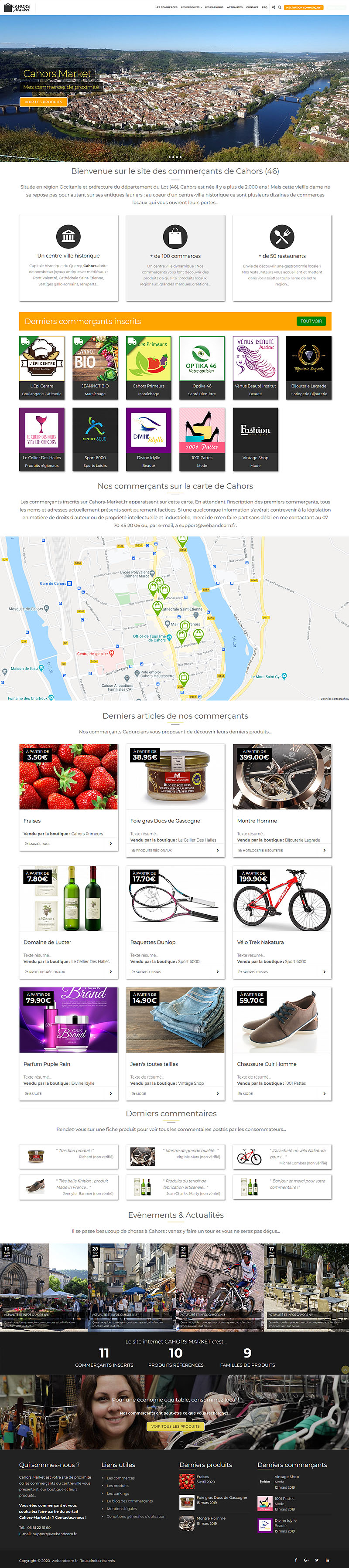This screenshot has height=1568, width=349.
Task: Open the LinkedIn icon in the footer
Action: click(327, 1560)
